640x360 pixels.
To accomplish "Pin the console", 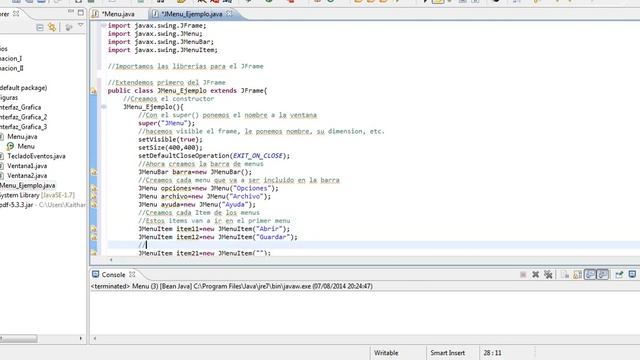I will pos(619,275).
